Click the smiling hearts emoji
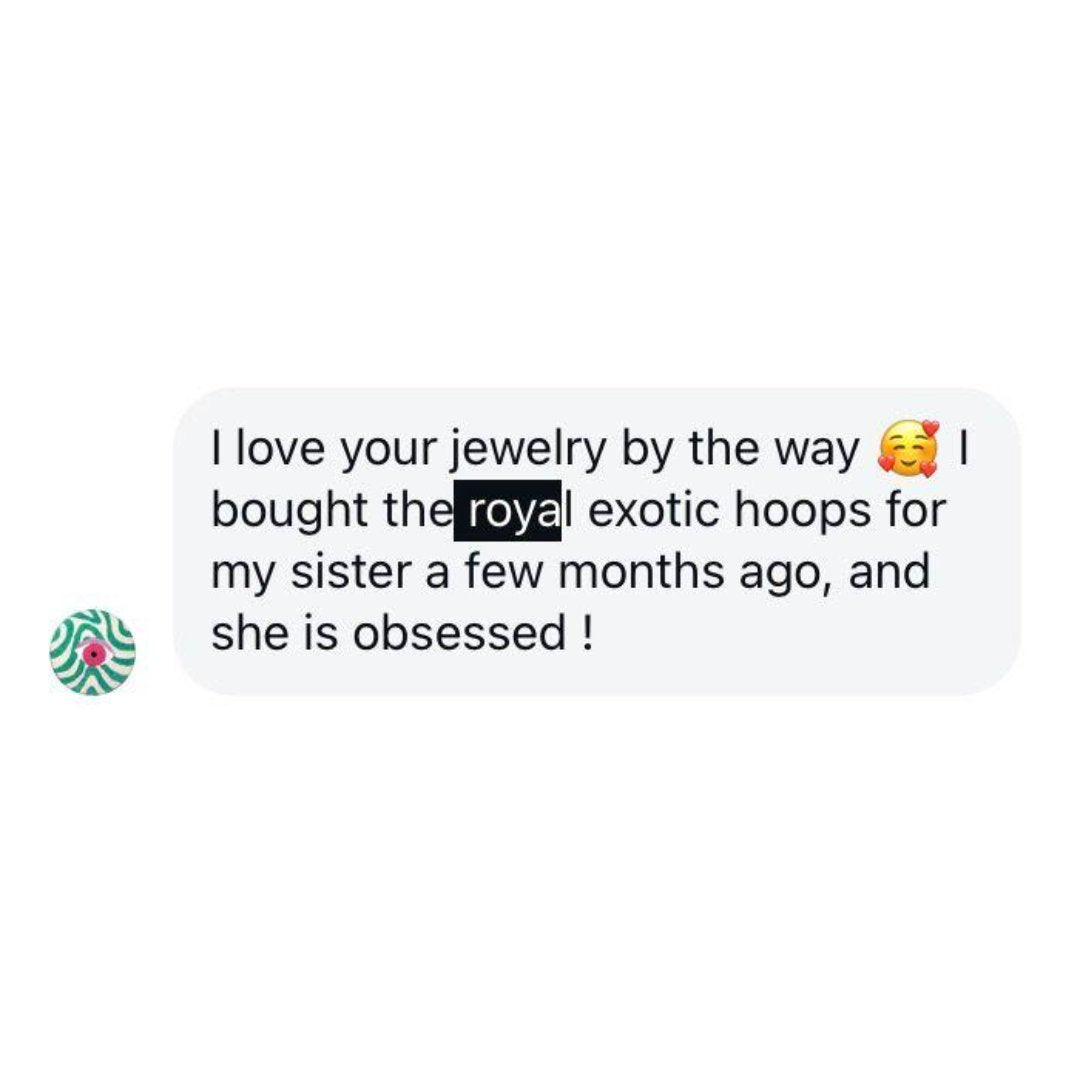 908,448
